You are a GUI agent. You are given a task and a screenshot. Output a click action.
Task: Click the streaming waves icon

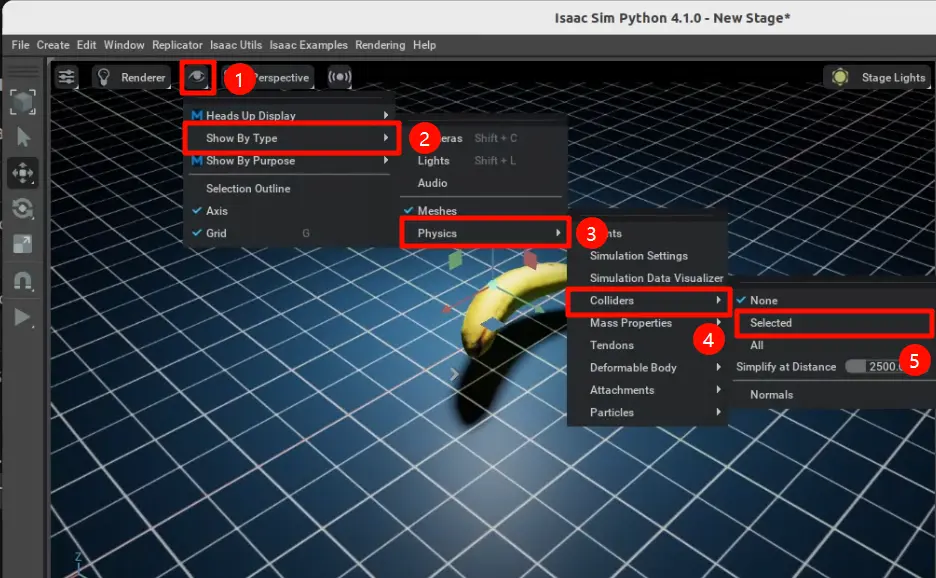(340, 77)
